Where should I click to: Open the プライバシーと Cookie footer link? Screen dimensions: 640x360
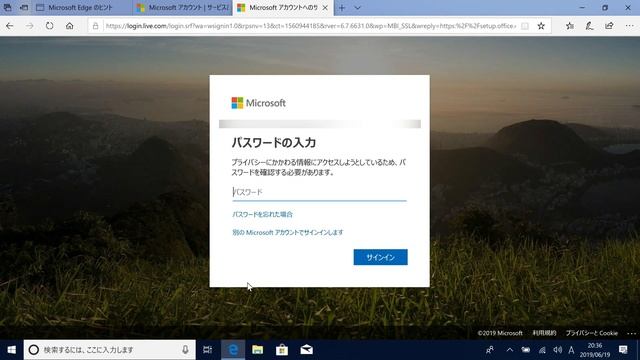click(591, 333)
